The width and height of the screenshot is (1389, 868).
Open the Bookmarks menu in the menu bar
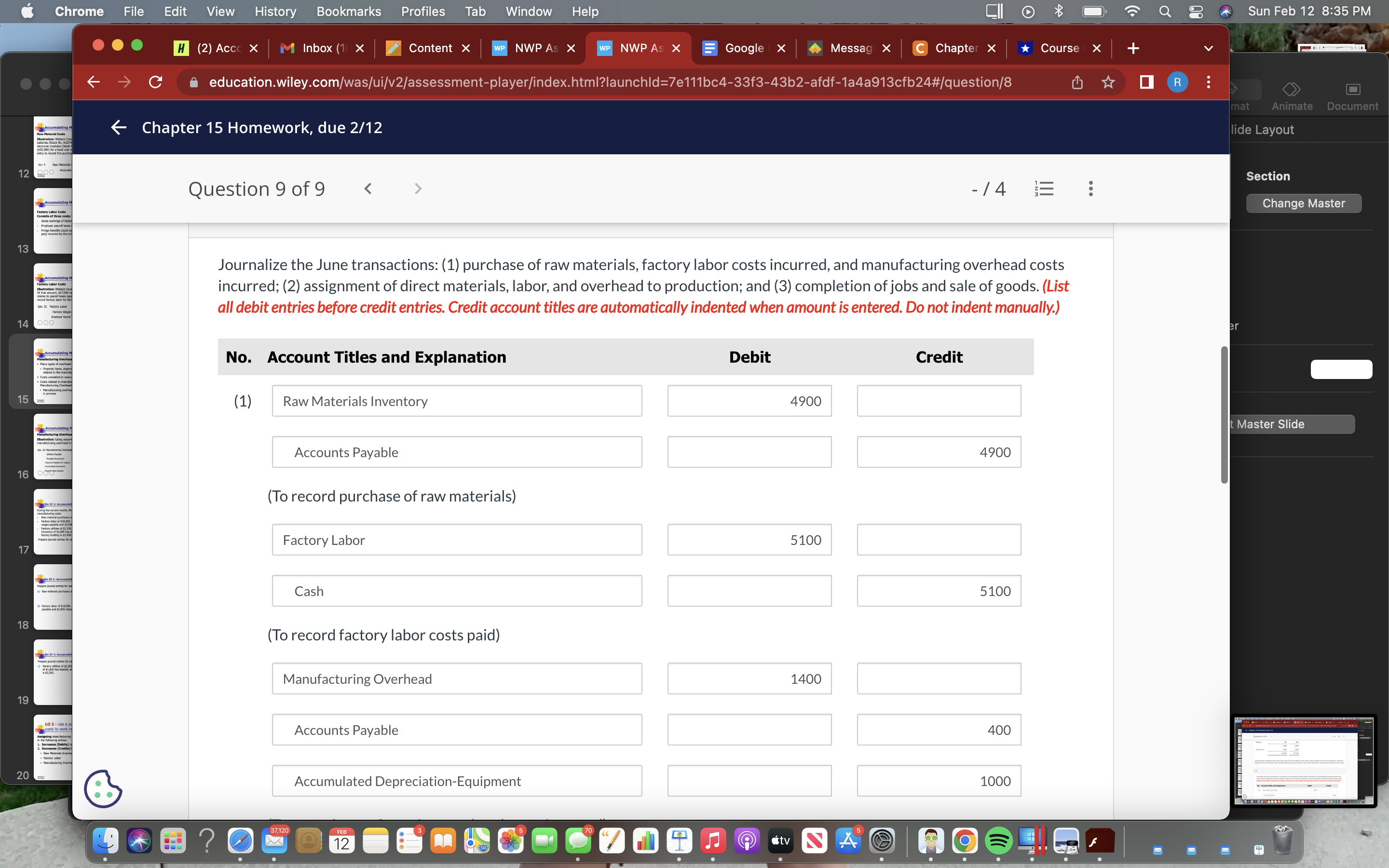click(348, 11)
